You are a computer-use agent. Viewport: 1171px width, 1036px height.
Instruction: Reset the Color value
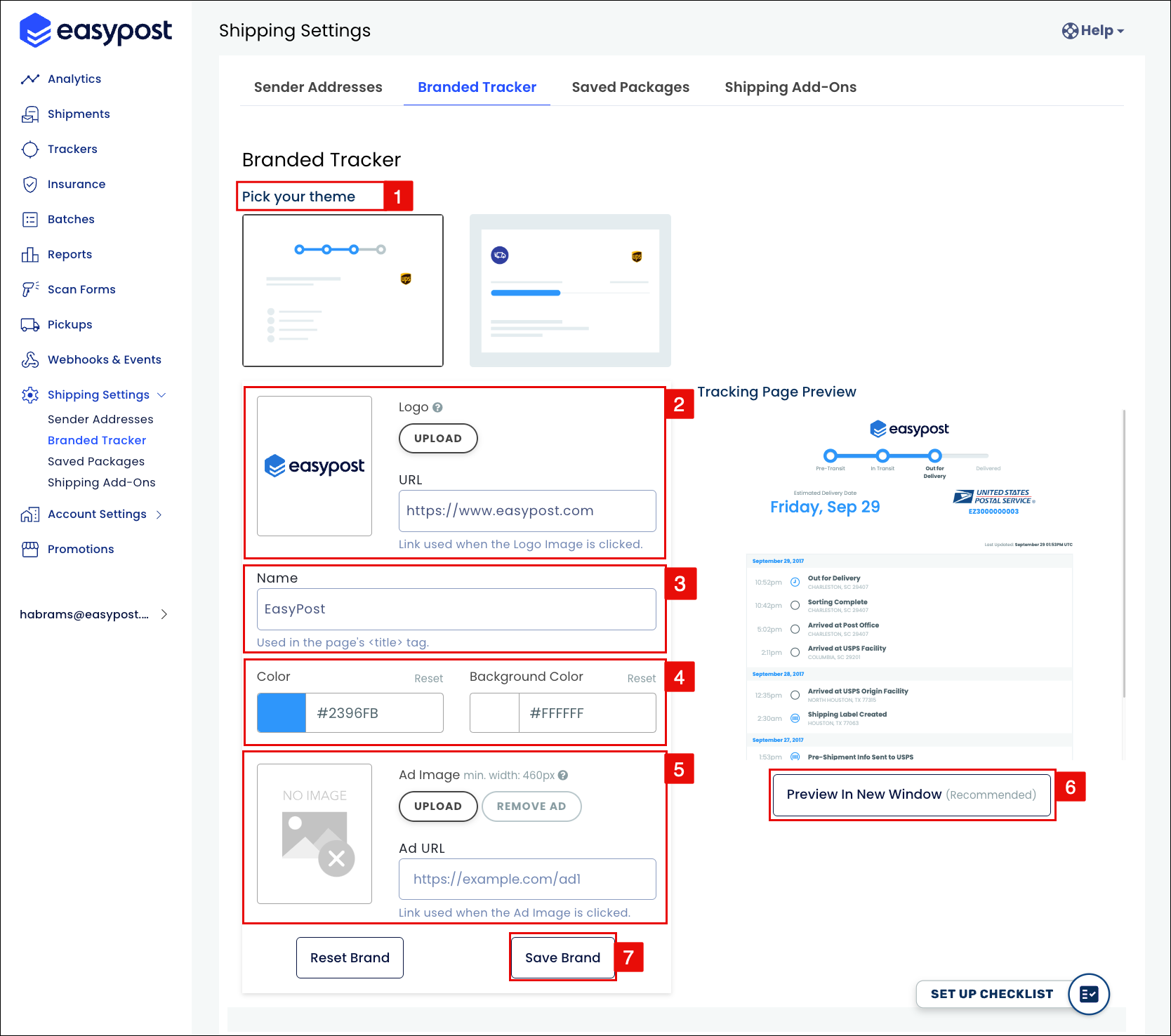[x=428, y=679]
